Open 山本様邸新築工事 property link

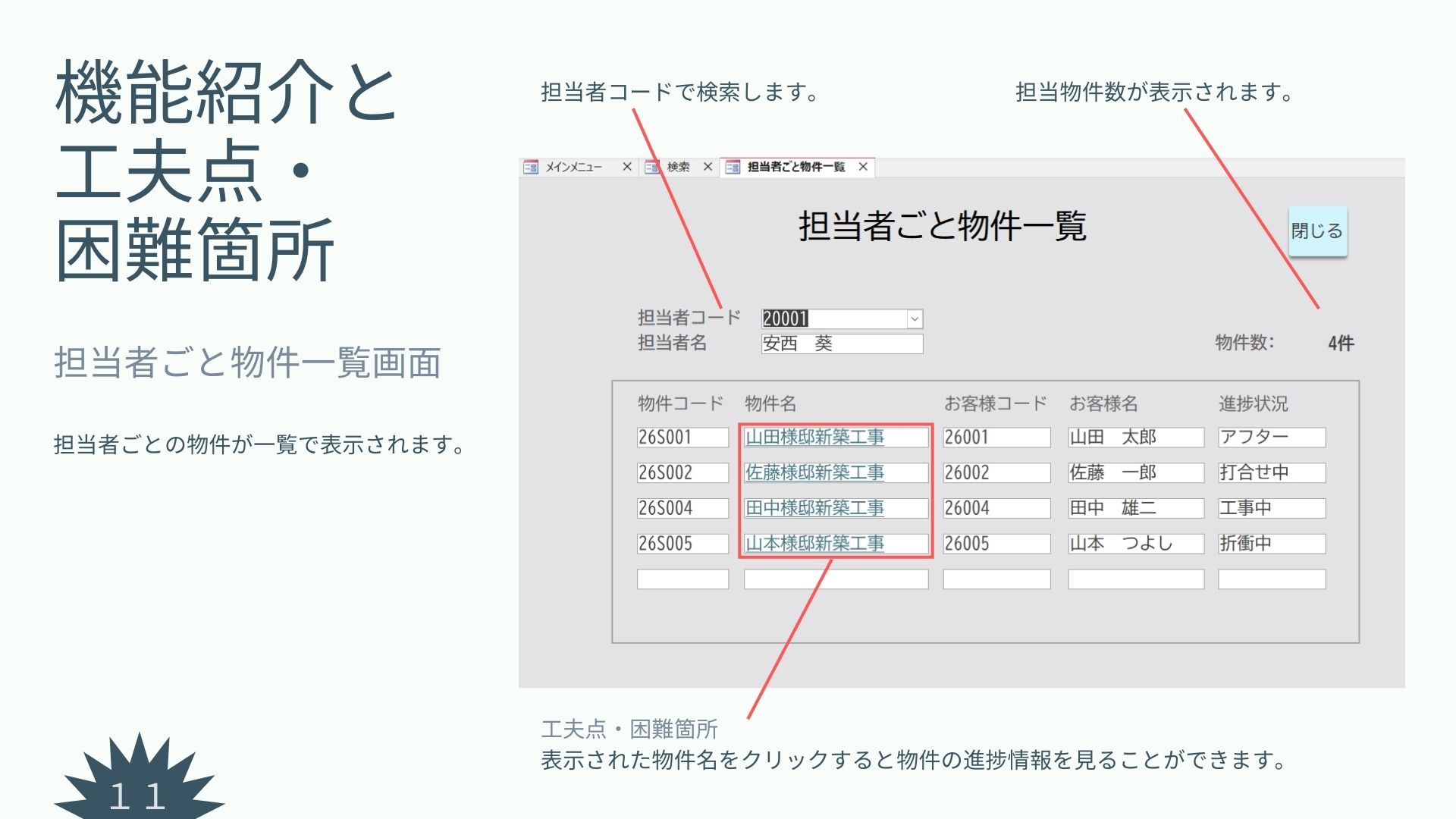tap(814, 544)
